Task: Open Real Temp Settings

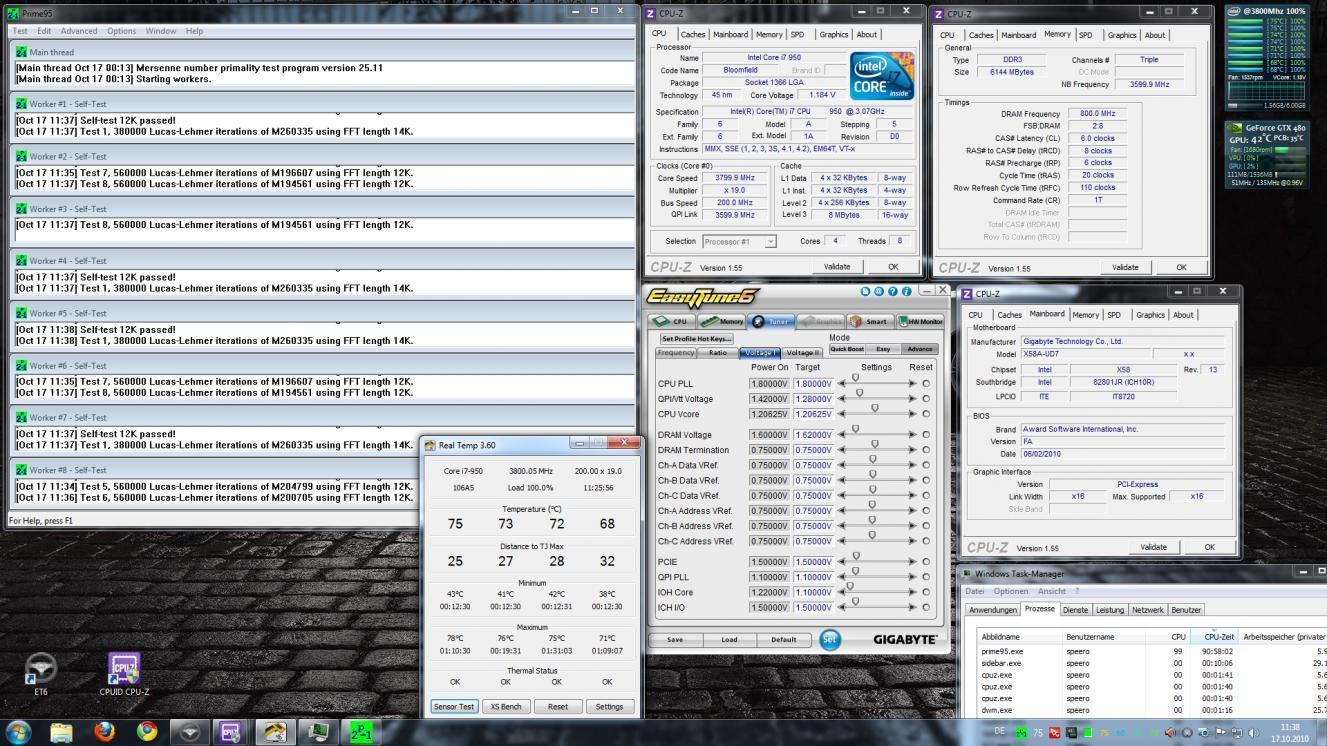Action: (x=609, y=706)
